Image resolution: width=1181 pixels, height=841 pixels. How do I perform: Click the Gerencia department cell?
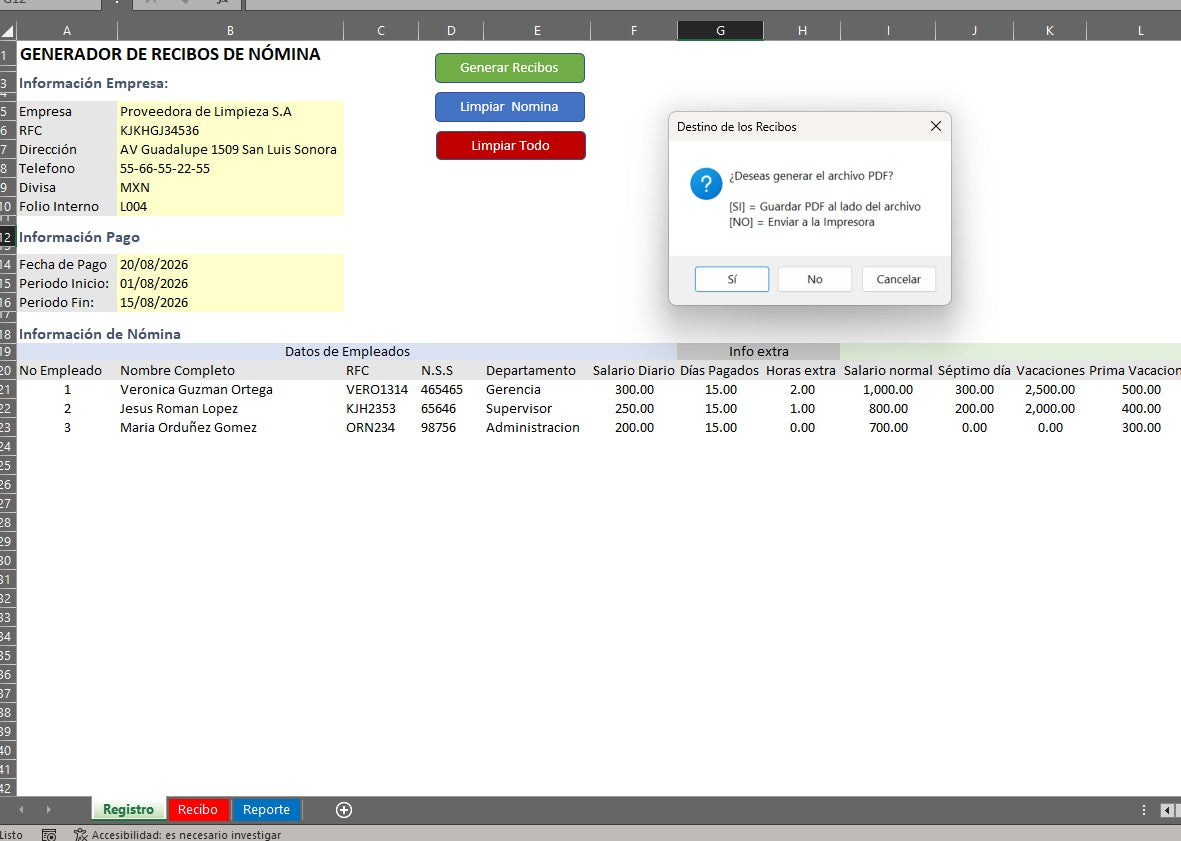click(537, 389)
